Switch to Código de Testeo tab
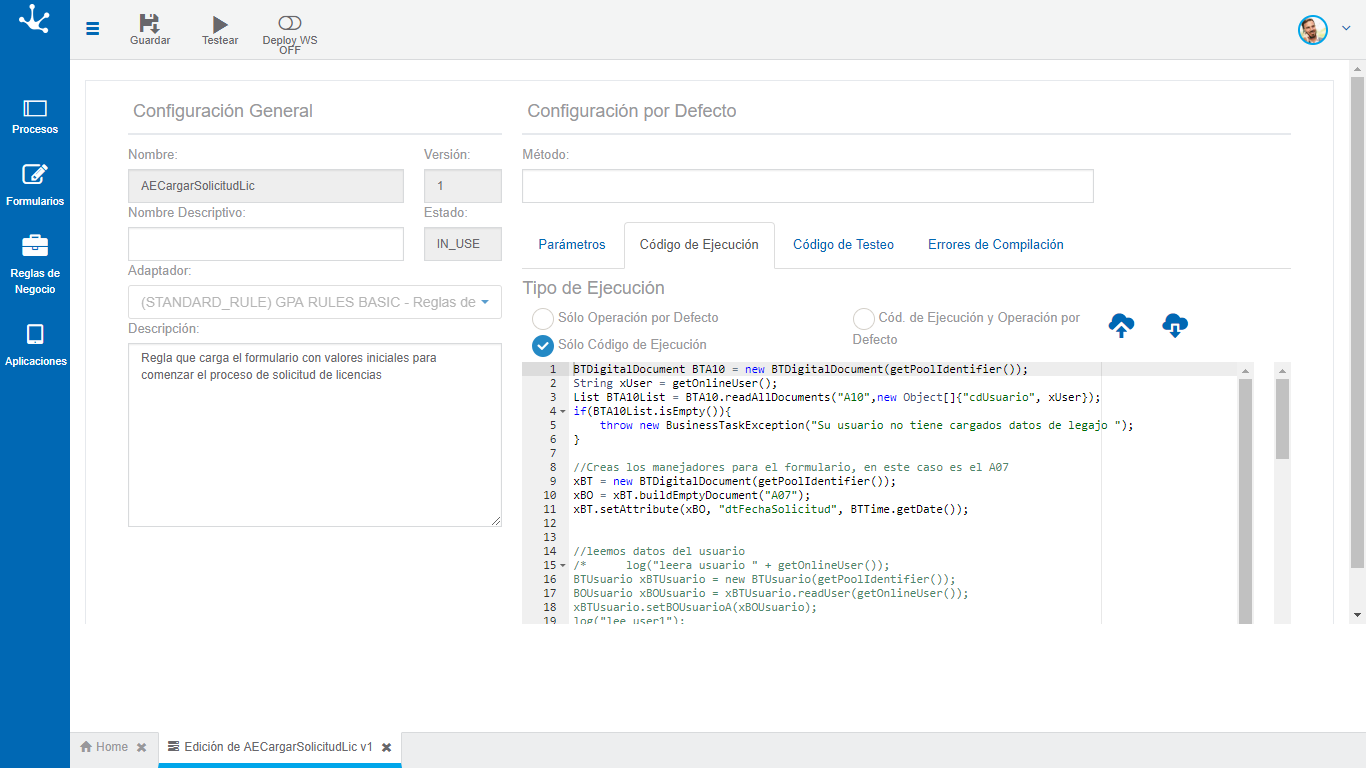Screen dimensions: 1366x768 coord(844,245)
